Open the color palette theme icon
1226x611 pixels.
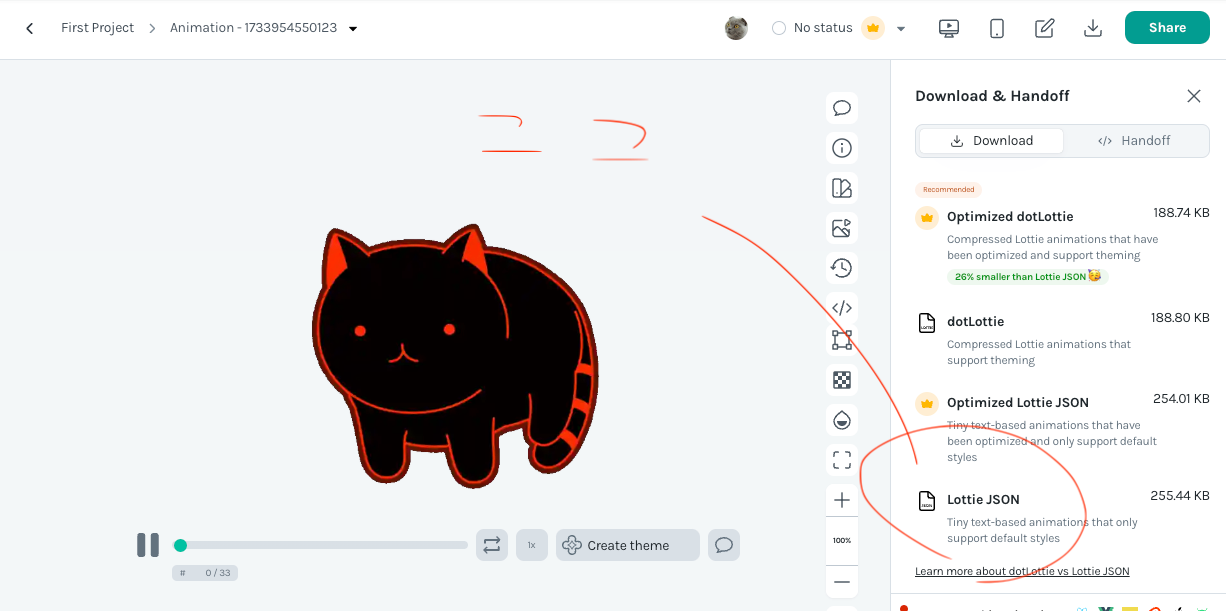tap(842, 188)
